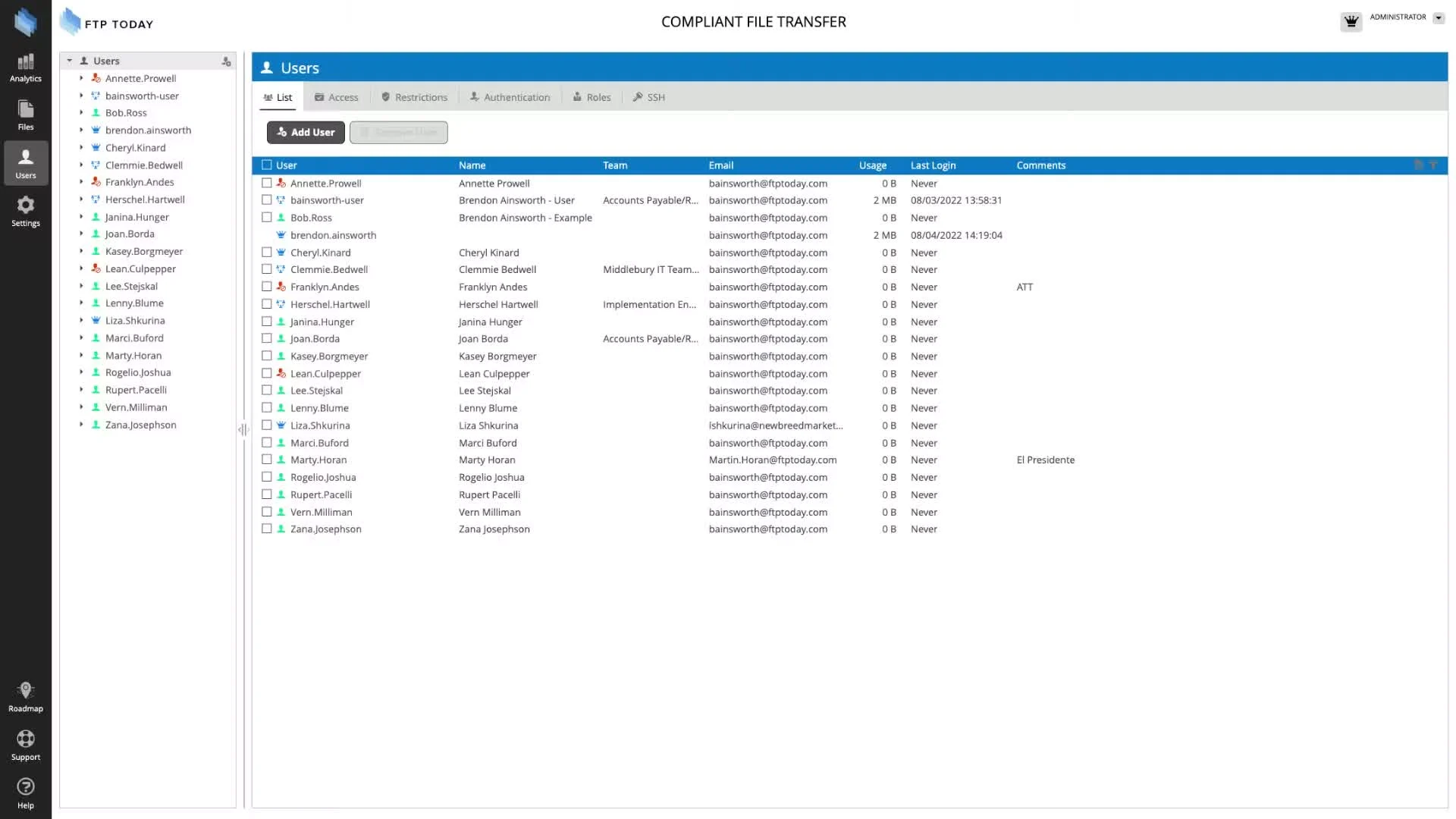Screen dimensions: 1456x819
Task: Click the Add User button
Action: 306,132
